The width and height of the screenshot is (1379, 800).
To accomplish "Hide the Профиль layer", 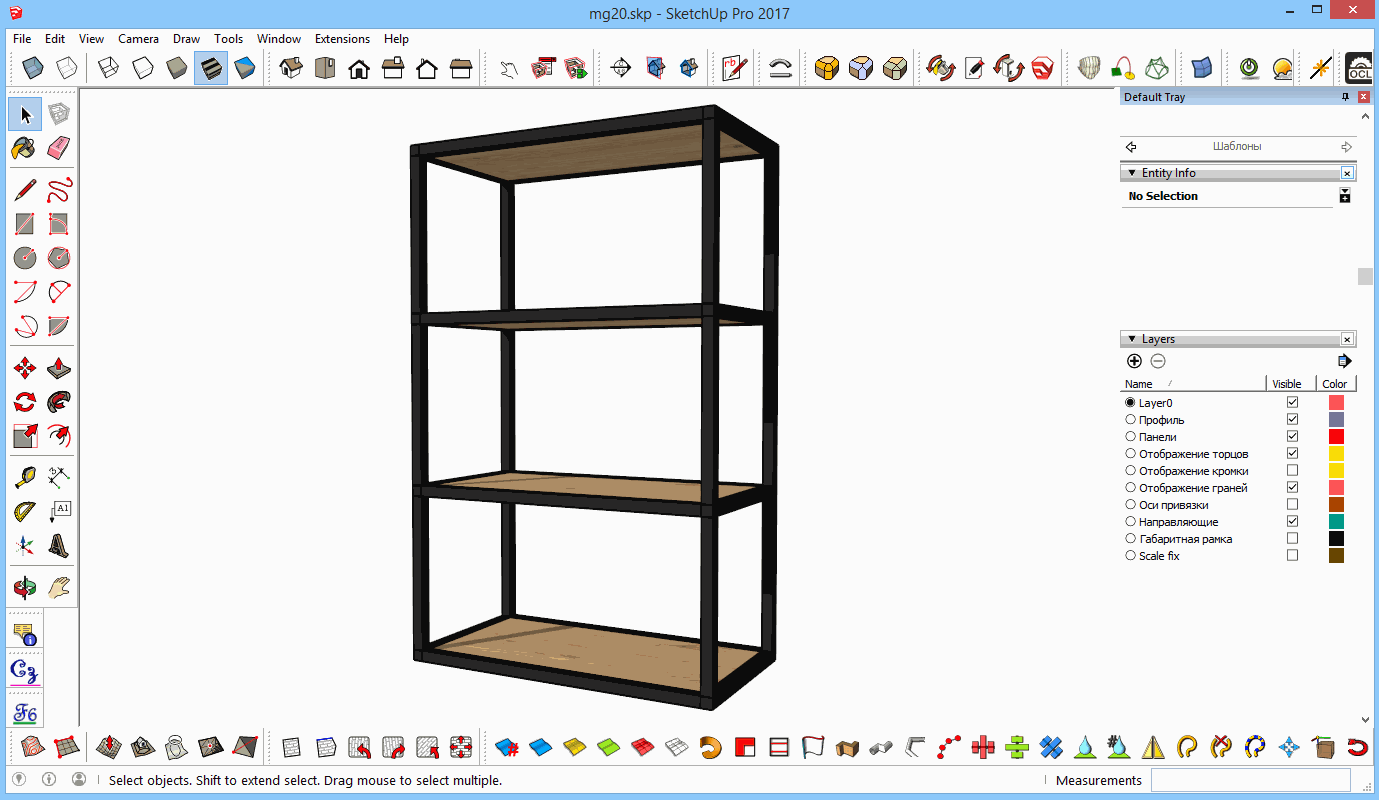I will pyautogui.click(x=1292, y=420).
